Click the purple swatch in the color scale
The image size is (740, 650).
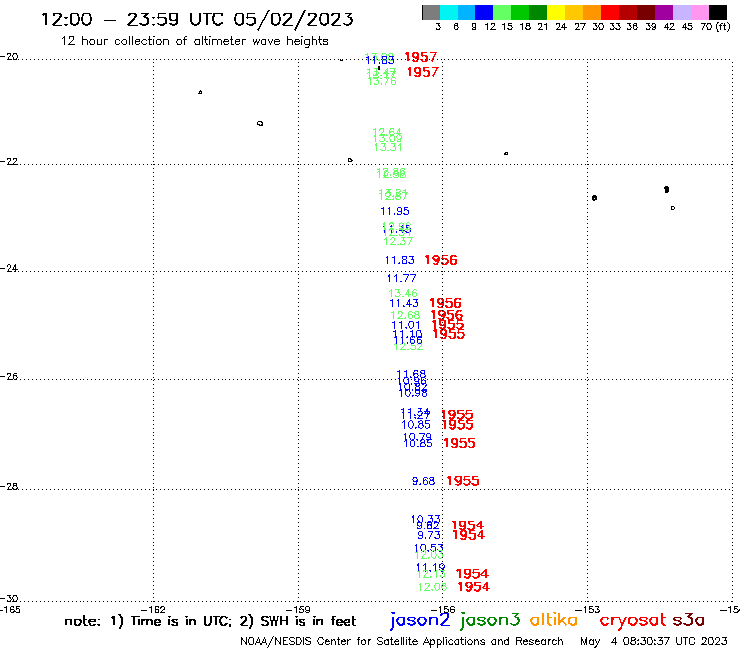[664, 12]
